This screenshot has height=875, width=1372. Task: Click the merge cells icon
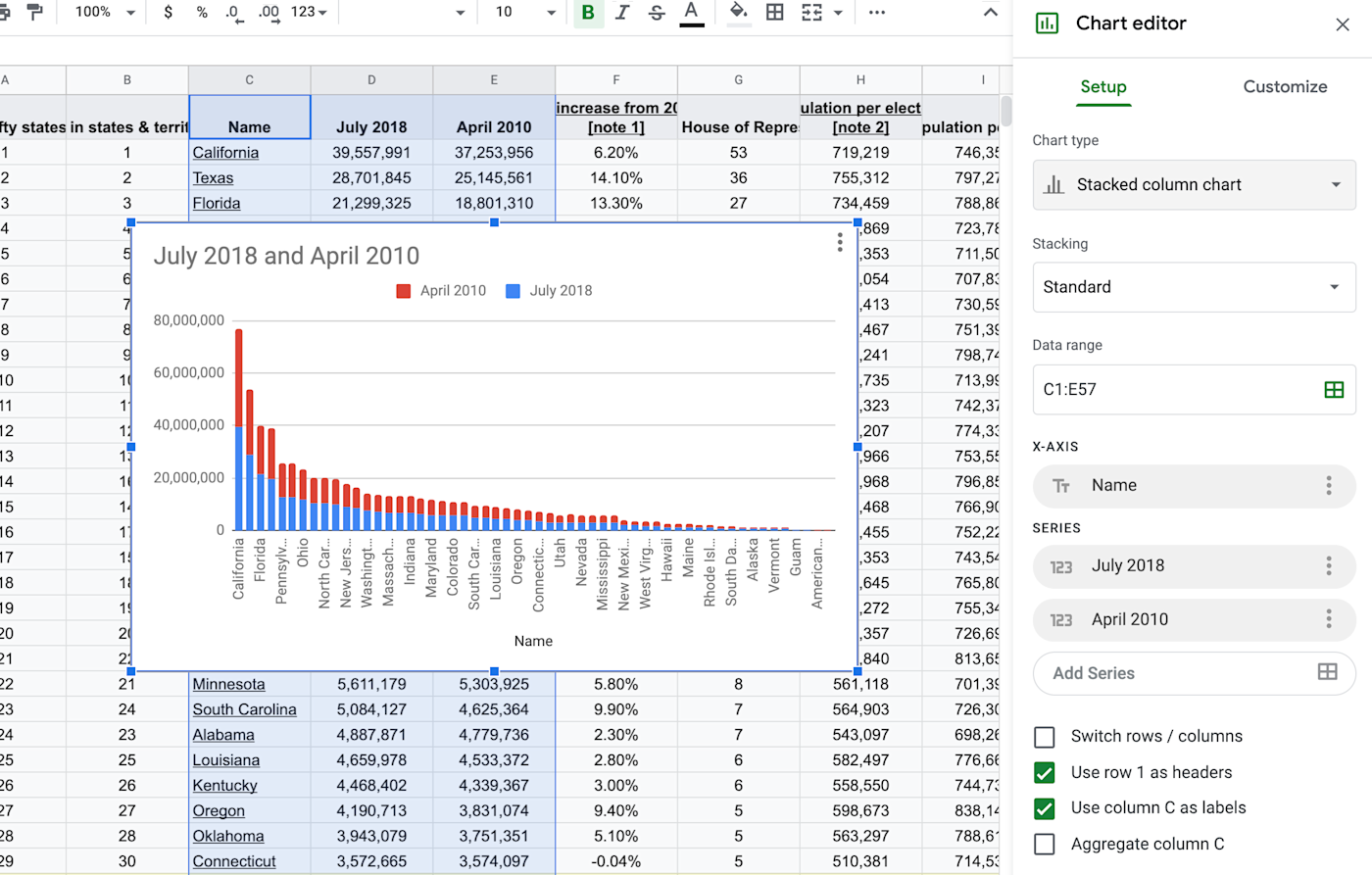tap(811, 12)
